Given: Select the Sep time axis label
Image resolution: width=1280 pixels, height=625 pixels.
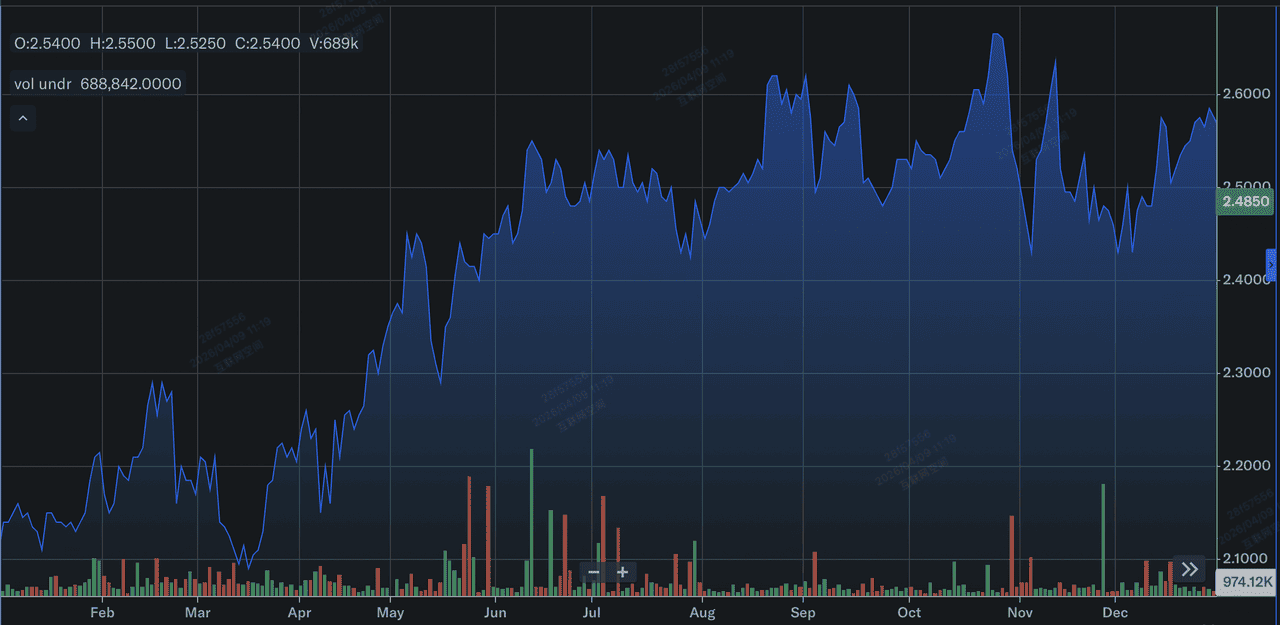Looking at the screenshot, I should click(x=802, y=612).
